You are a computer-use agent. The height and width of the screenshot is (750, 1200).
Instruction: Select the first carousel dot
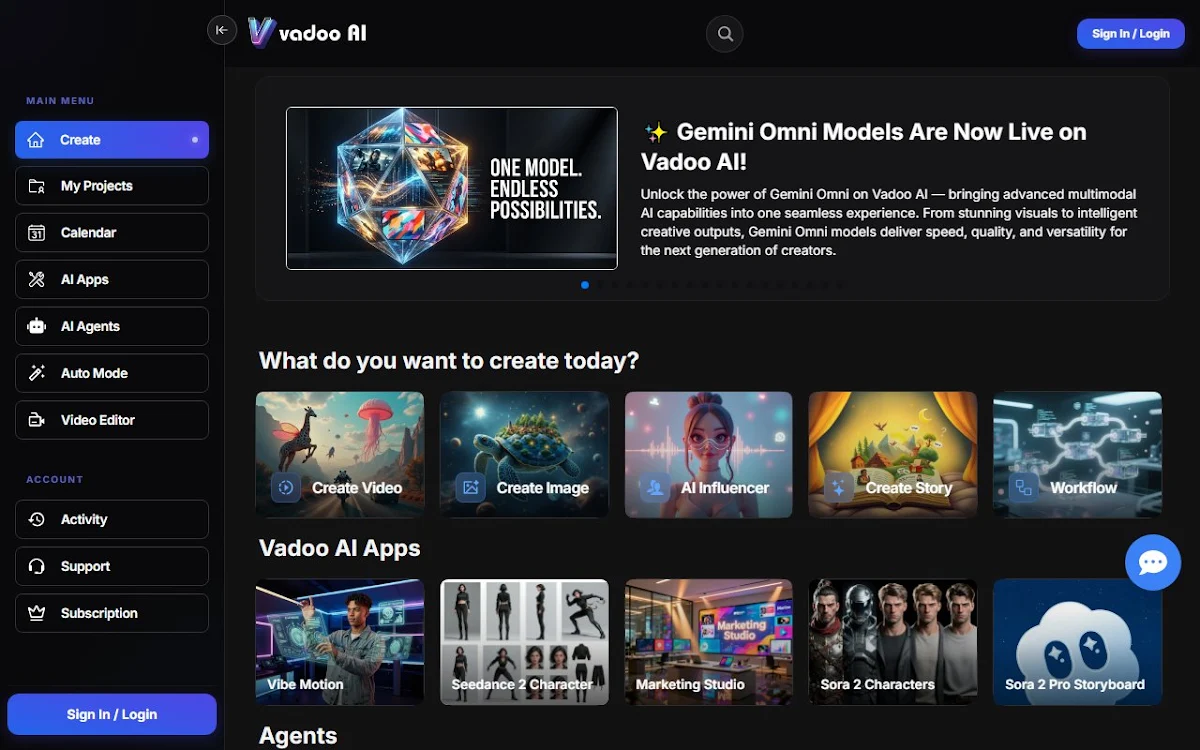pyautogui.click(x=585, y=285)
